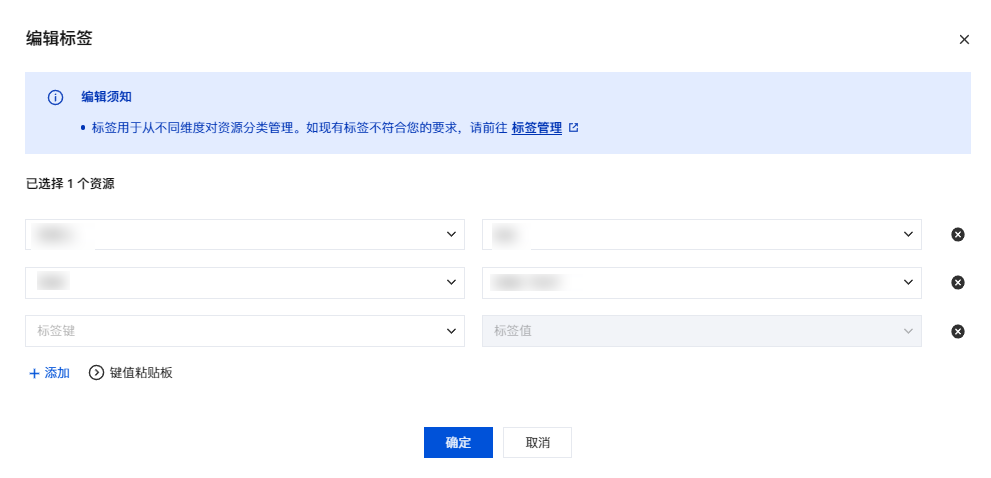Click the 编辑须知 info icon

55,98
